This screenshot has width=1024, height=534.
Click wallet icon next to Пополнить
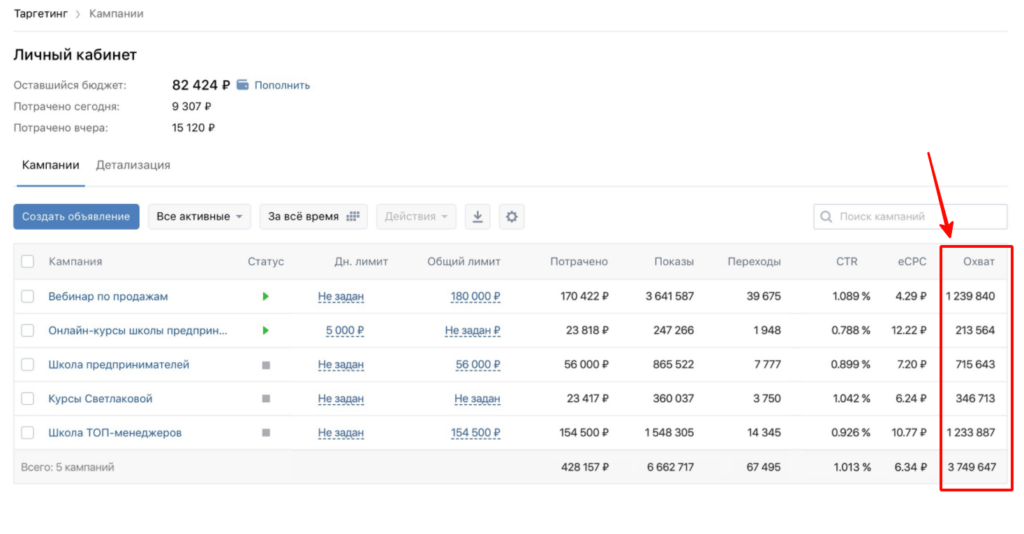(x=243, y=85)
